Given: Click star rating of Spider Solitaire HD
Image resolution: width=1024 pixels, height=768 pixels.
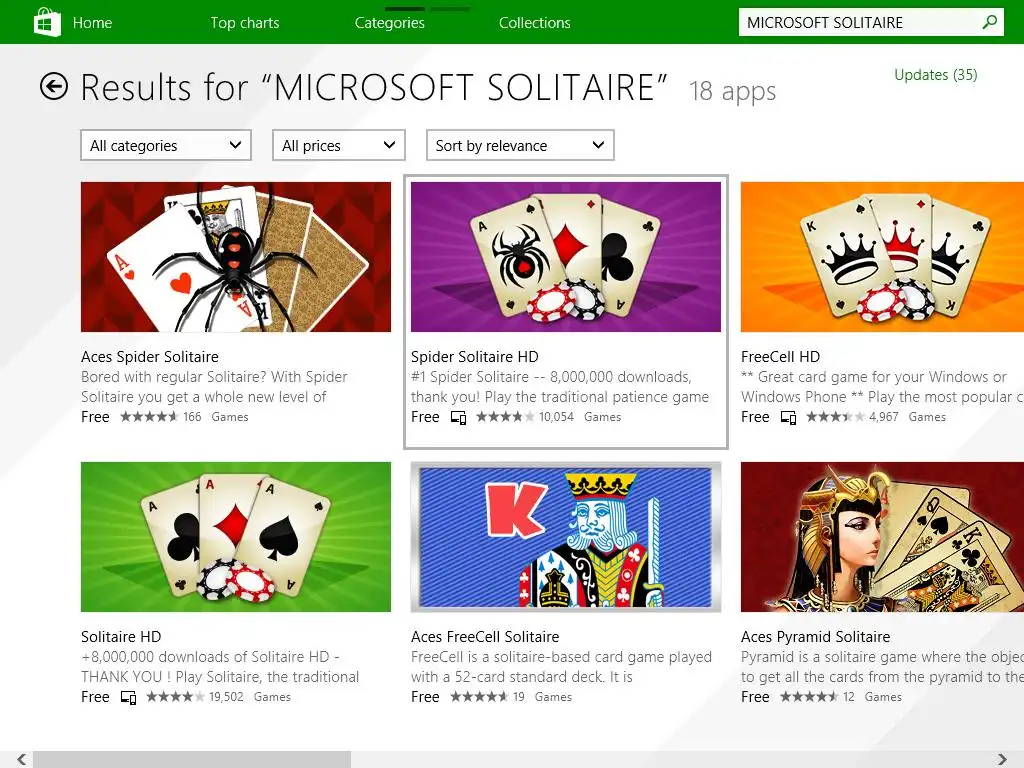Looking at the screenshot, I should (505, 417).
